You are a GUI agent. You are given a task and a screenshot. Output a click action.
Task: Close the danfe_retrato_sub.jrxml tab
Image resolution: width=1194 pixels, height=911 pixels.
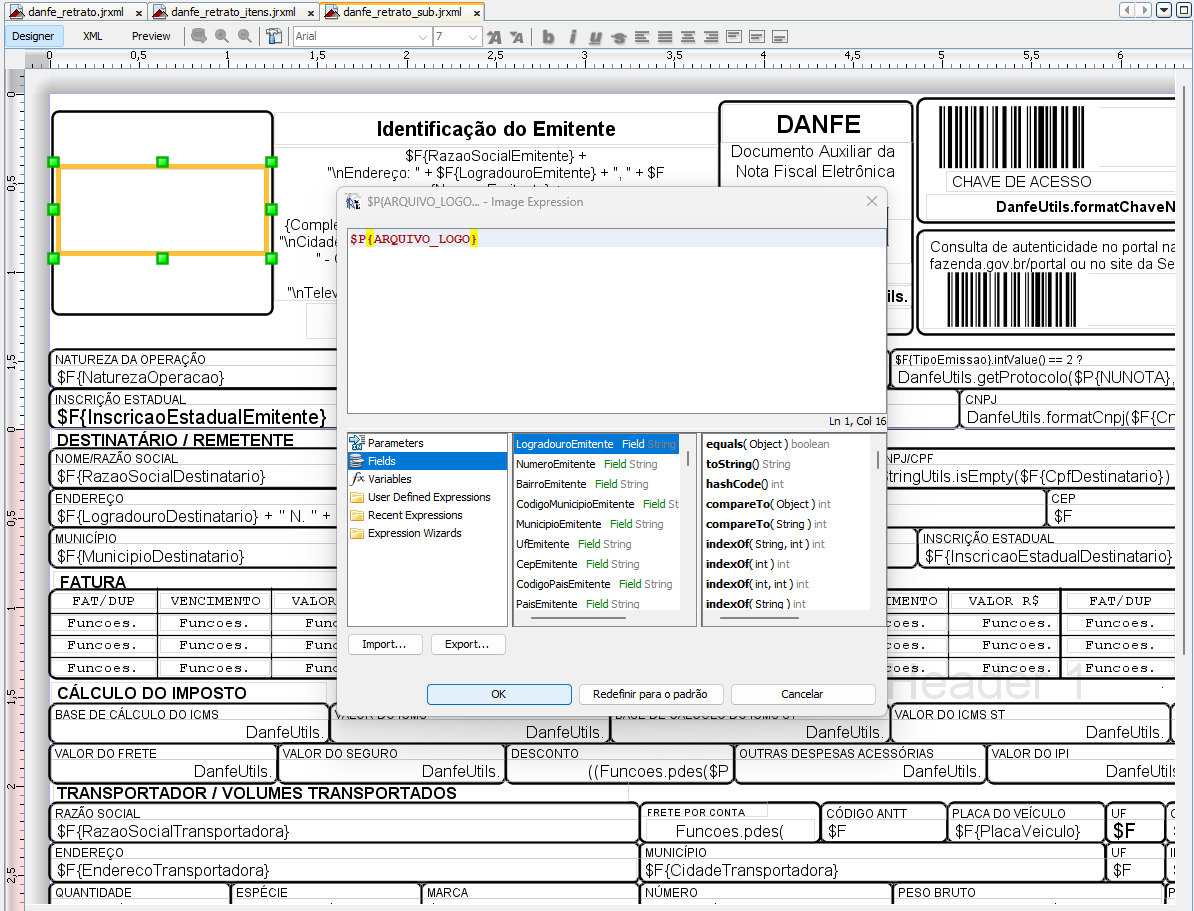tap(477, 13)
